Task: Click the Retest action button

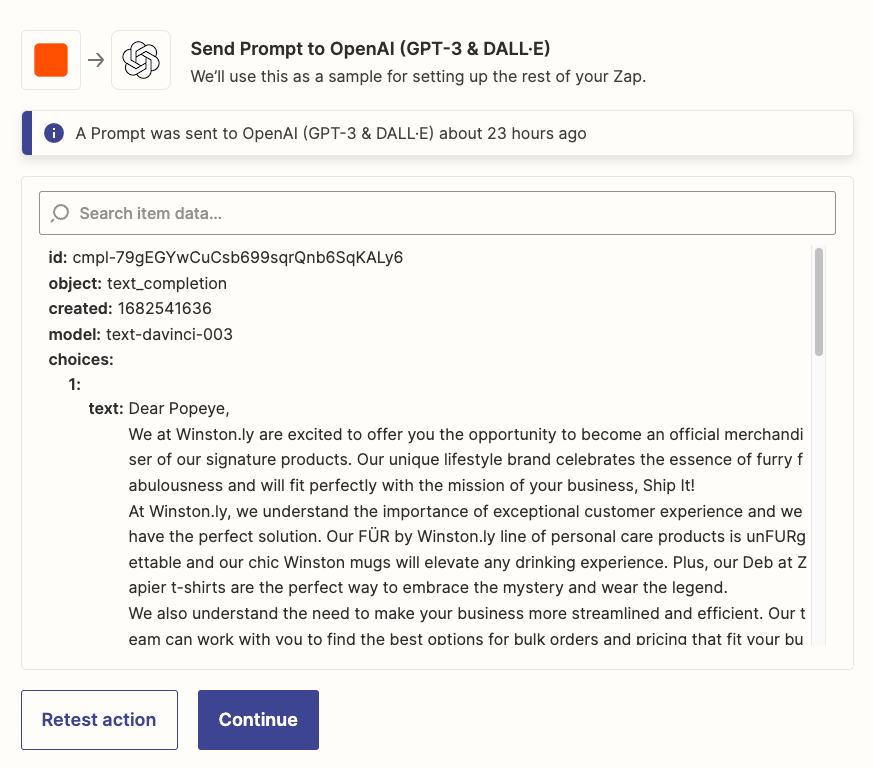Action: tap(99, 720)
